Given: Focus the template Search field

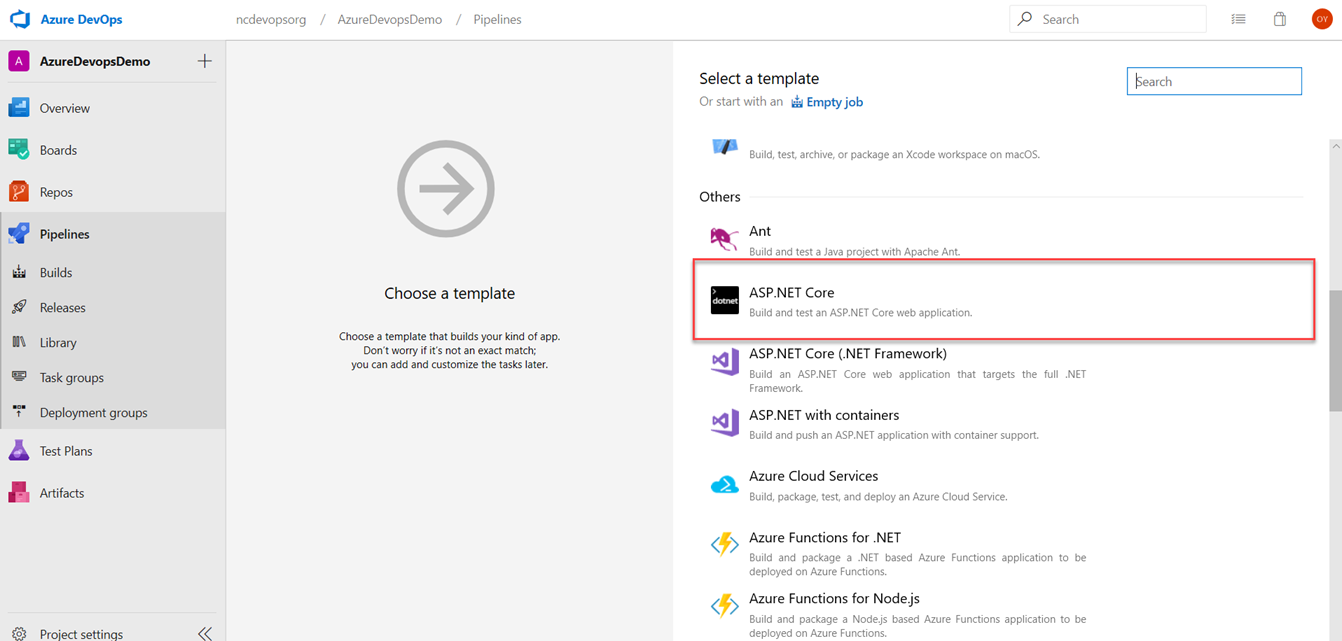Looking at the screenshot, I should tap(1214, 81).
